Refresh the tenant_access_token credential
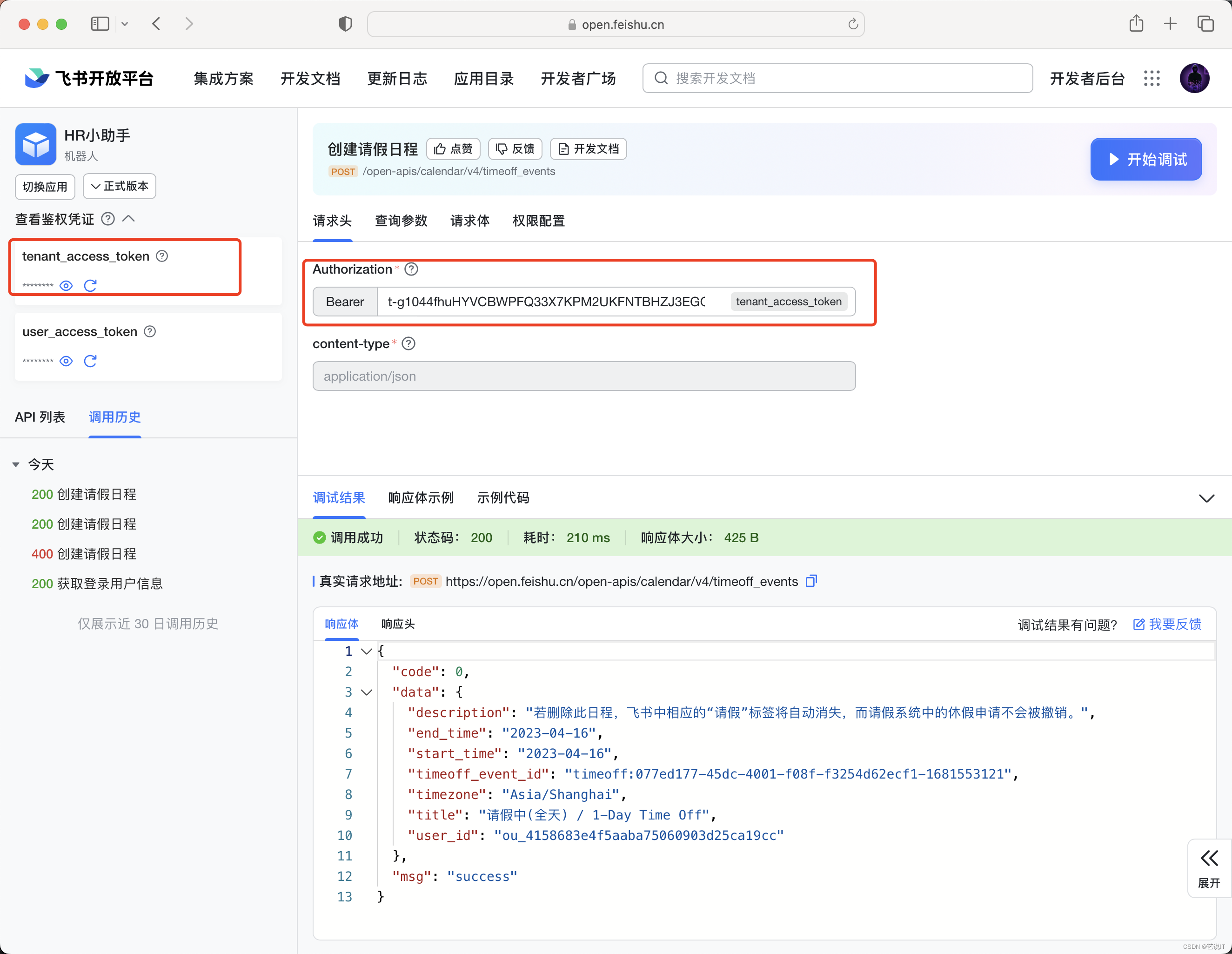Viewport: 1232px width, 954px height. click(90, 285)
